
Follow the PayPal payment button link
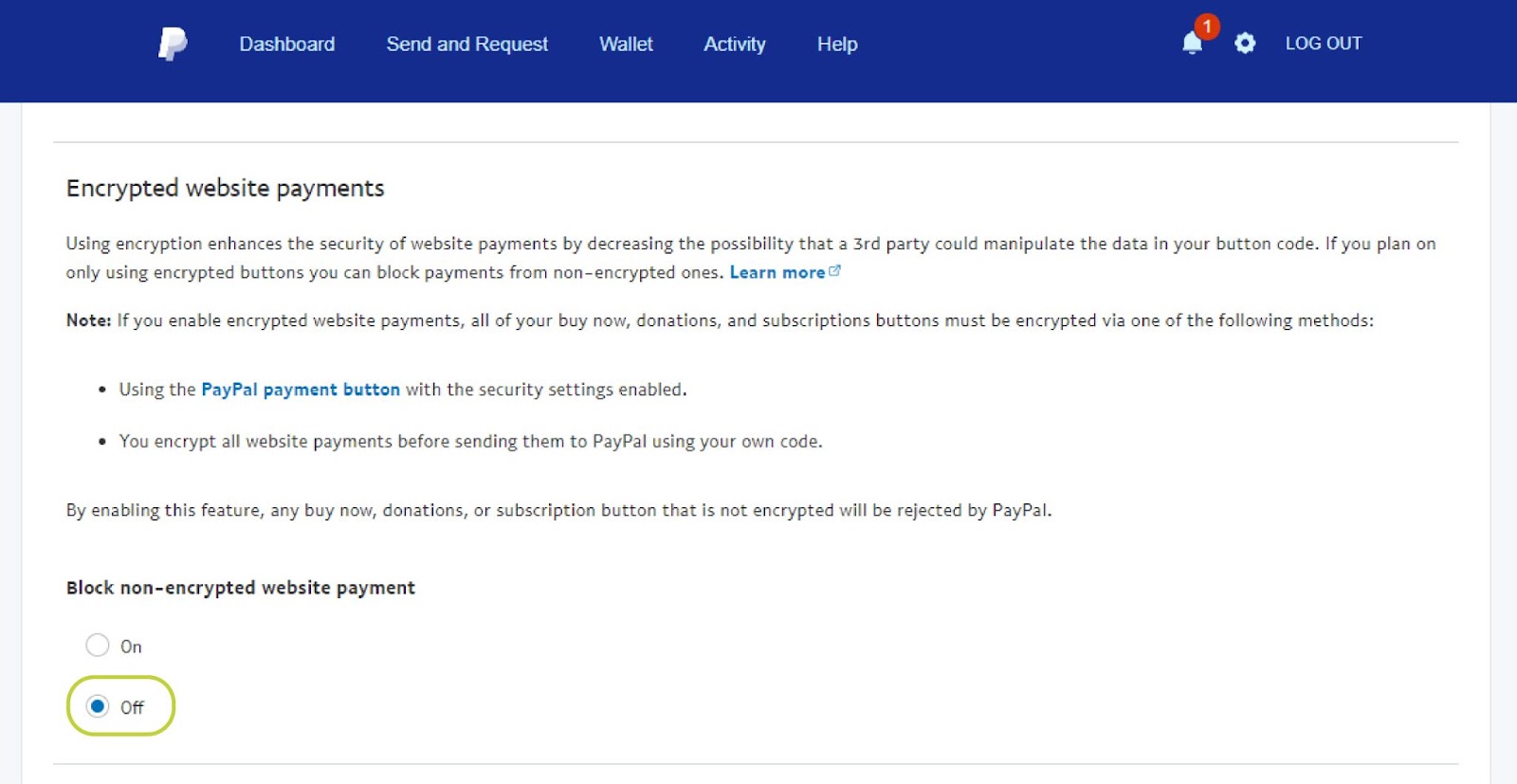point(301,390)
